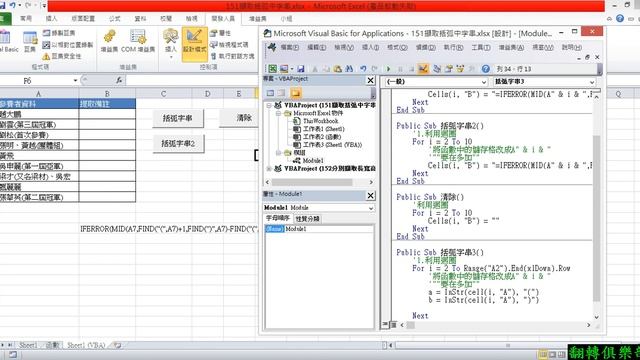The height and width of the screenshot is (360, 640).
Task: Click View Code icon in project panel
Action: pyautogui.click(x=270, y=93)
